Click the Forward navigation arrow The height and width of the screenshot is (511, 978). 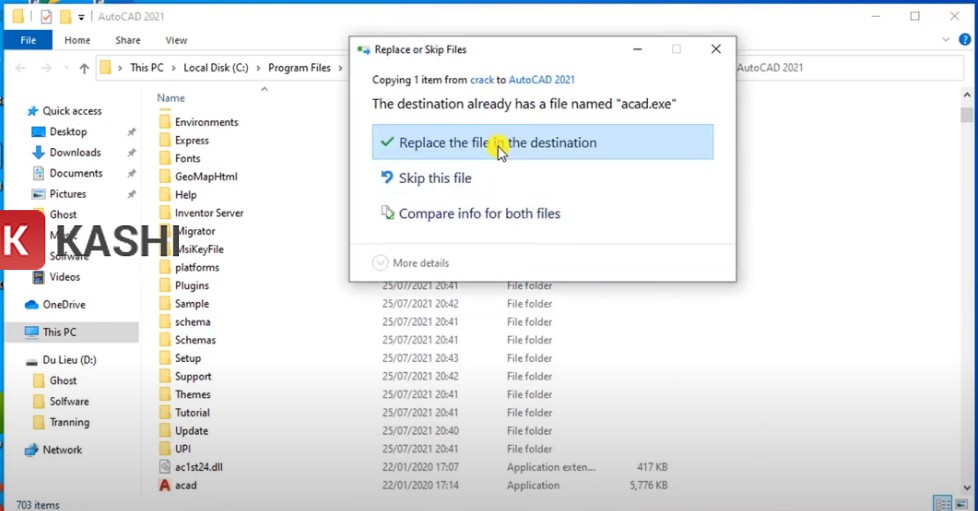tap(46, 68)
